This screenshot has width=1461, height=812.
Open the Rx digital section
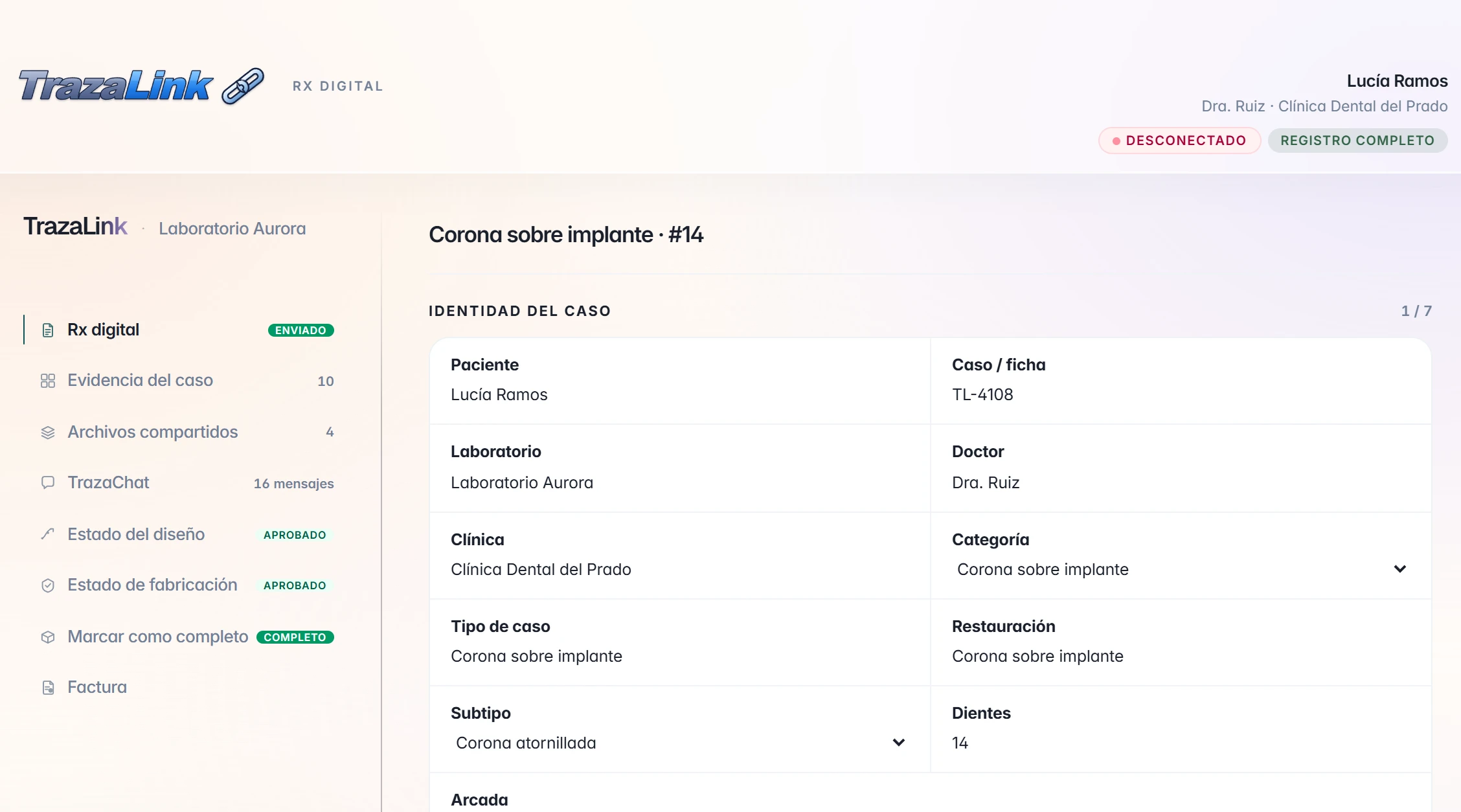point(180,330)
